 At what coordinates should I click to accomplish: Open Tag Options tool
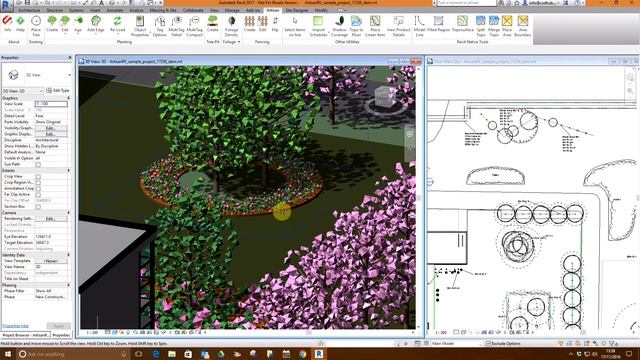(160, 26)
